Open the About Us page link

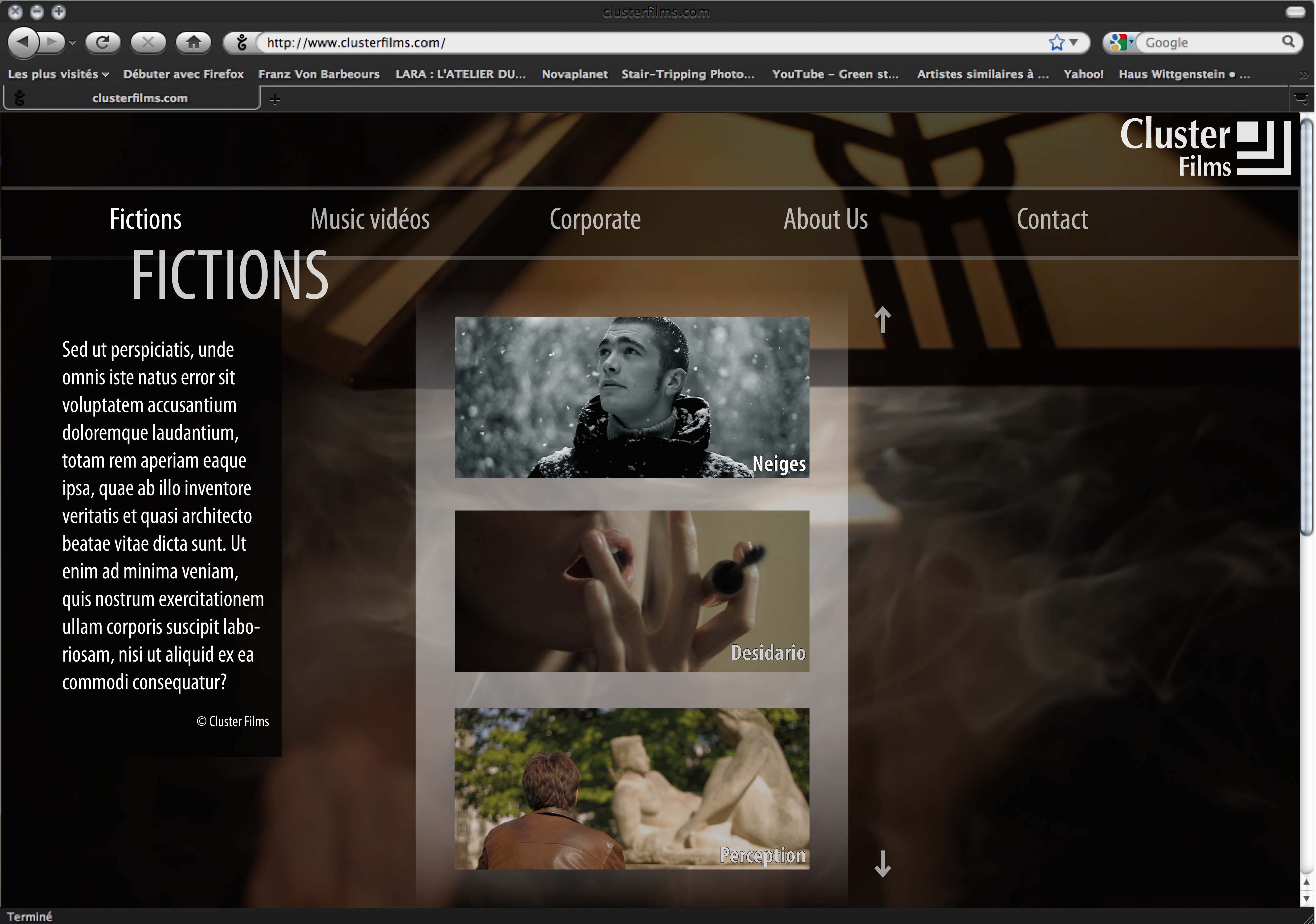825,220
